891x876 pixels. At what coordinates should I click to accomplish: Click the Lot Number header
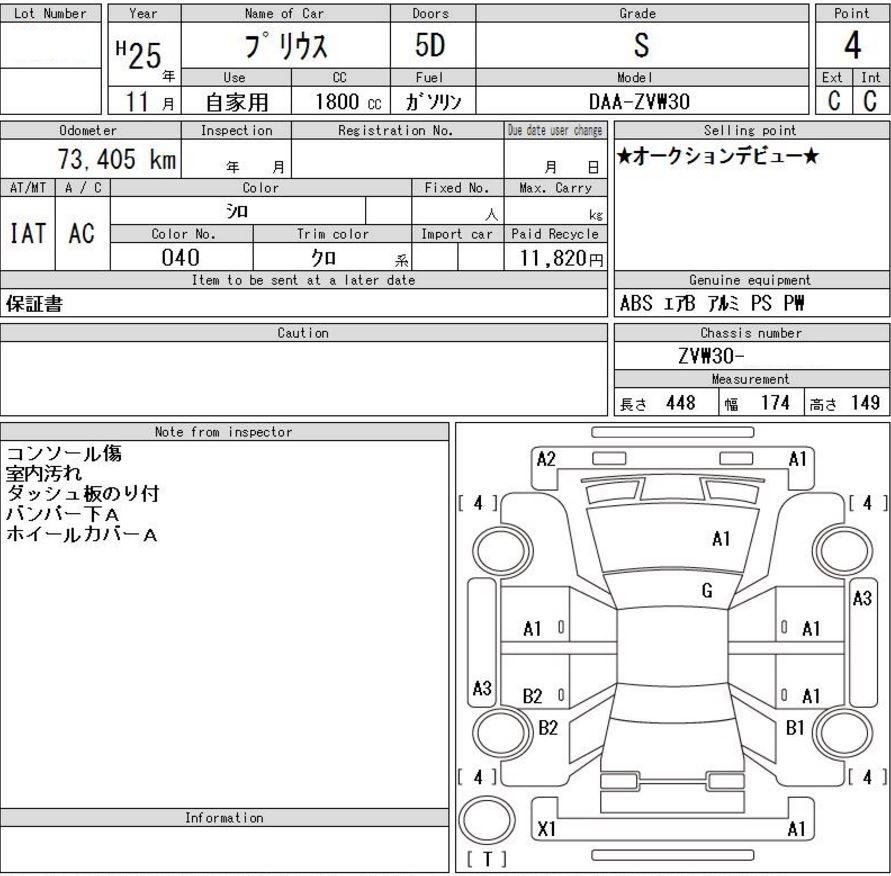[51, 13]
